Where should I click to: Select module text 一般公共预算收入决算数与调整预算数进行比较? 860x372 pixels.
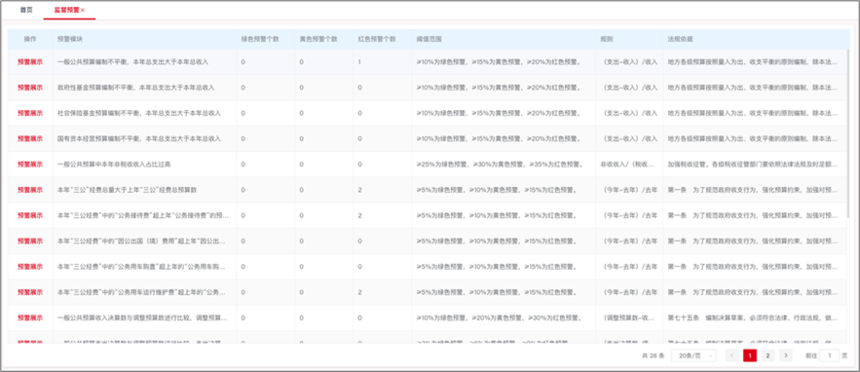(143, 318)
